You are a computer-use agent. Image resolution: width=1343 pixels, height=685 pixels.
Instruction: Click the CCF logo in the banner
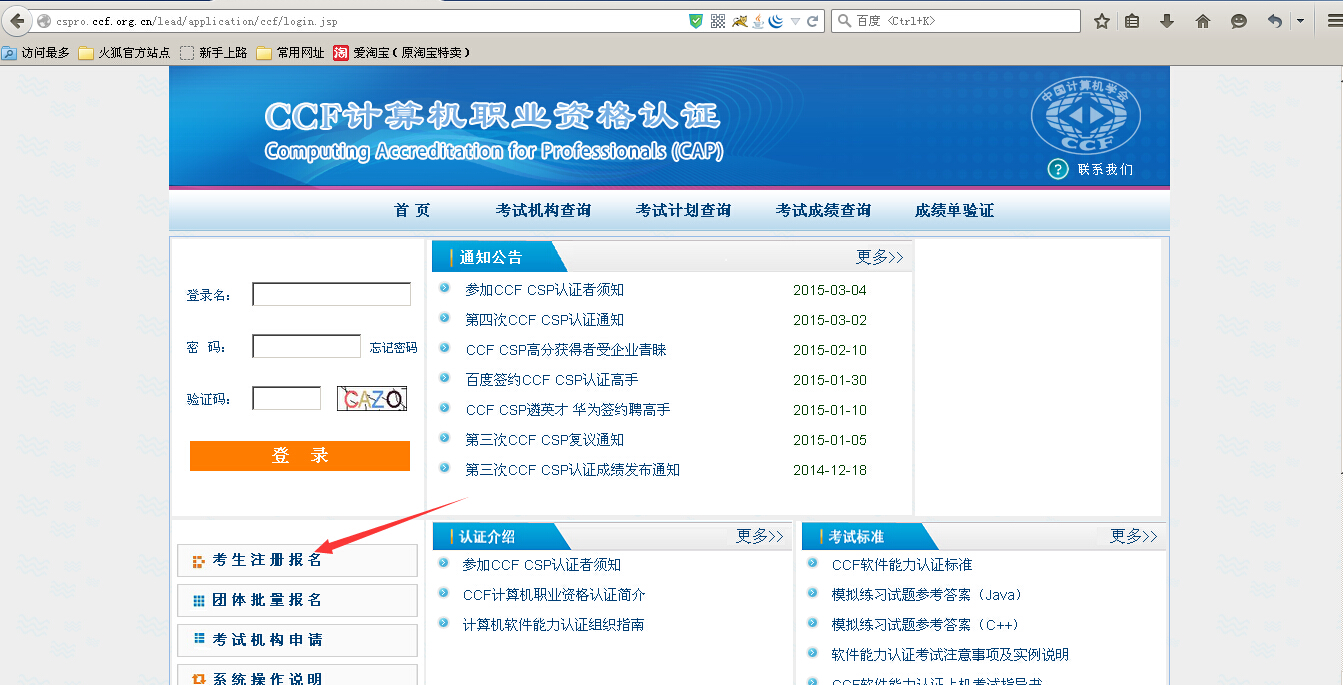click(1086, 115)
